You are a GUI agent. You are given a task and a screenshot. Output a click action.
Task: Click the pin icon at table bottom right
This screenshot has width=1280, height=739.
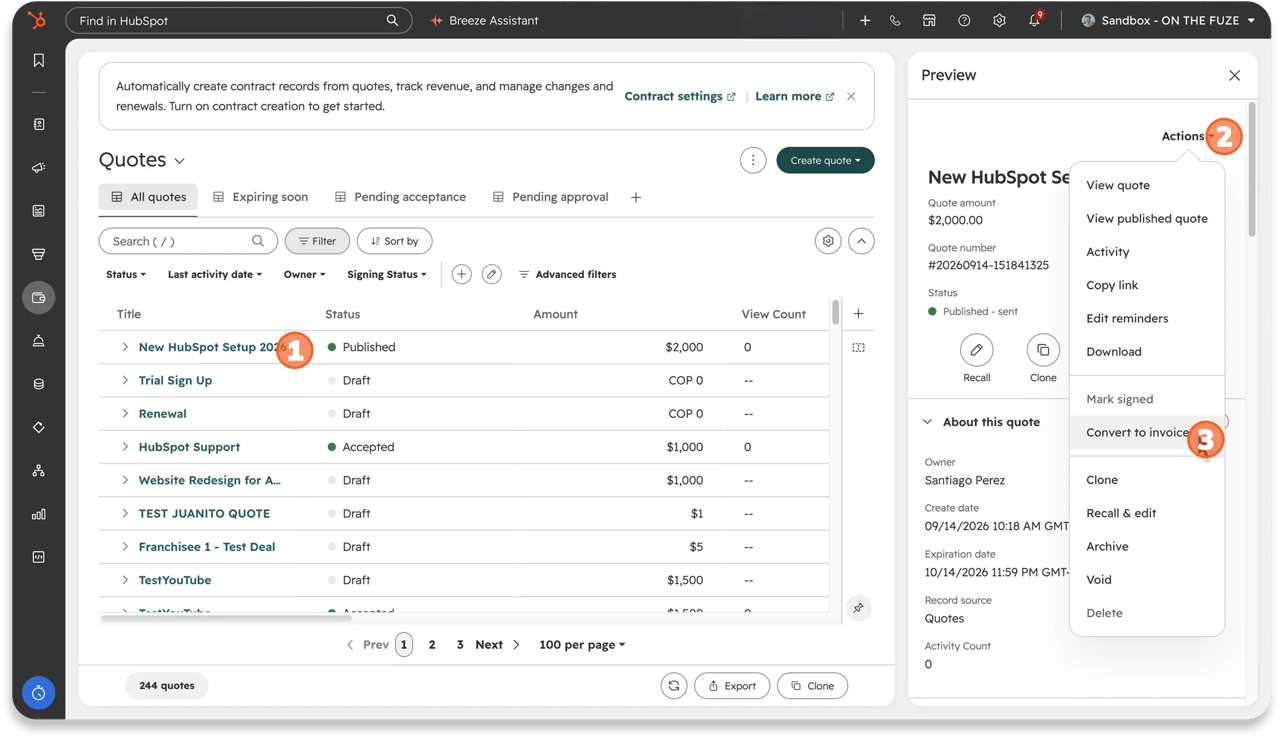(x=858, y=608)
